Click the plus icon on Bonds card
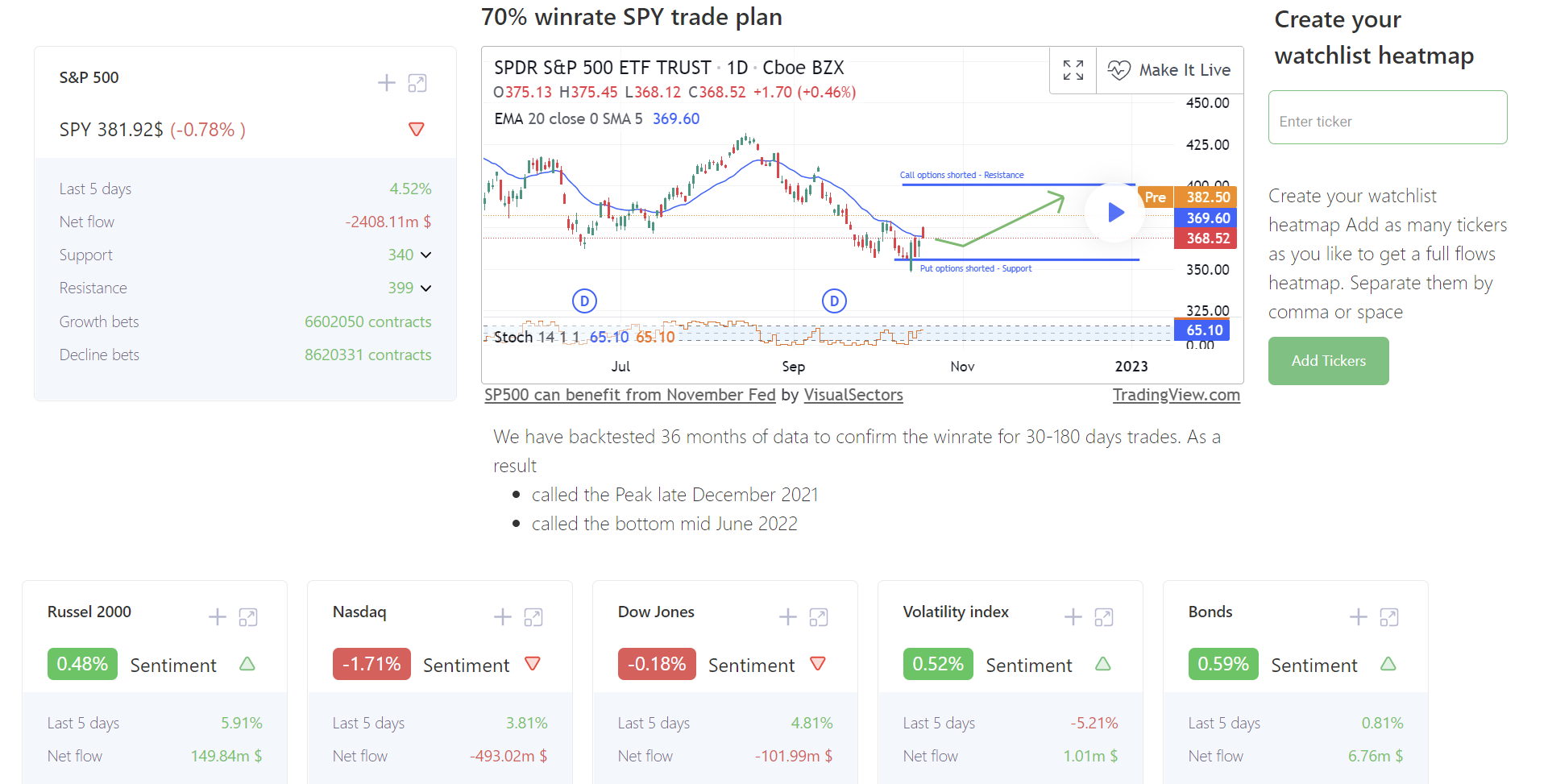This screenshot has width=1548, height=784. click(x=1359, y=617)
